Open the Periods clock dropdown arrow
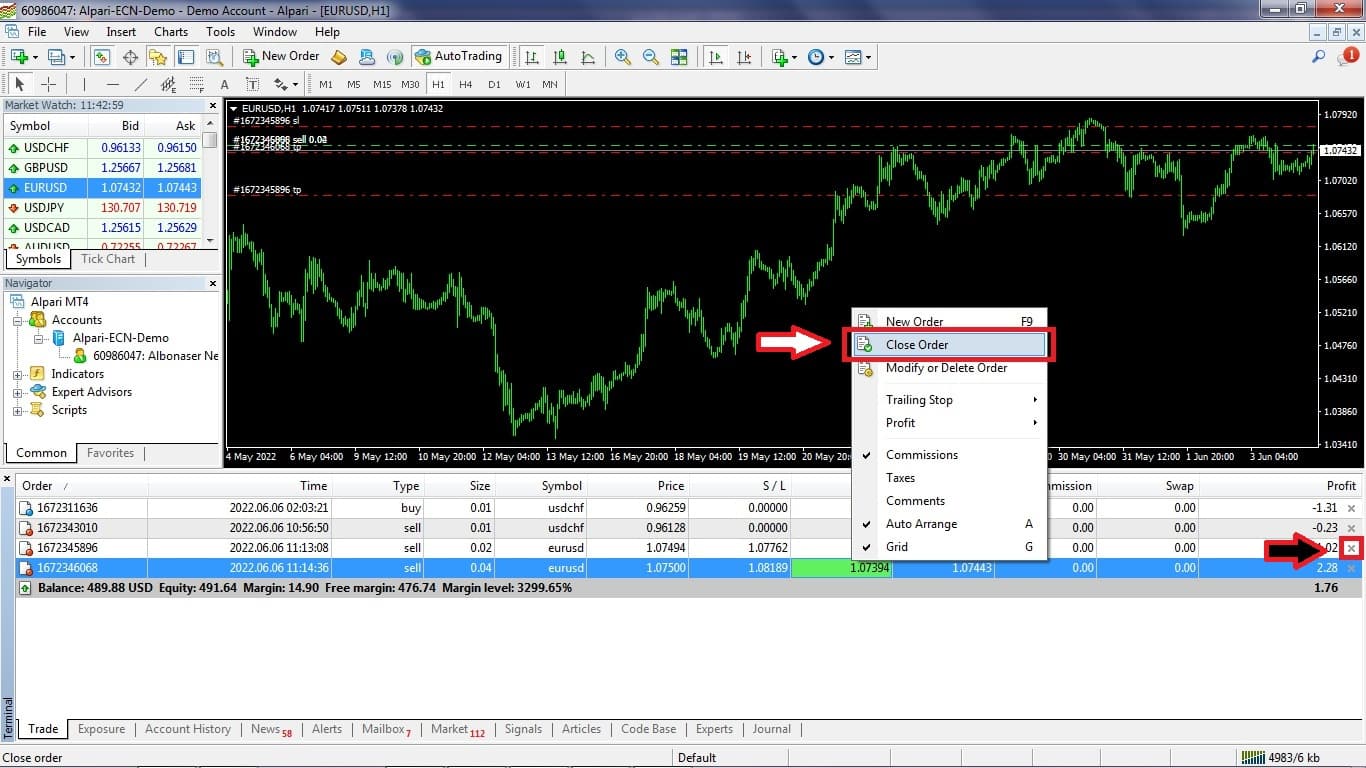This screenshot has width=1366, height=768. [x=831, y=57]
